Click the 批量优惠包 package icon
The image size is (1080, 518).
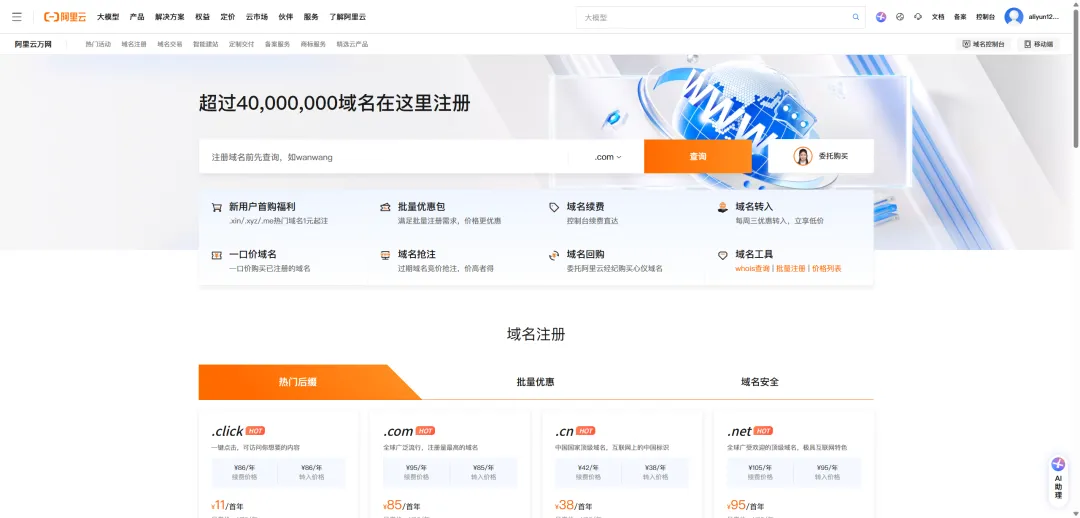tap(385, 207)
